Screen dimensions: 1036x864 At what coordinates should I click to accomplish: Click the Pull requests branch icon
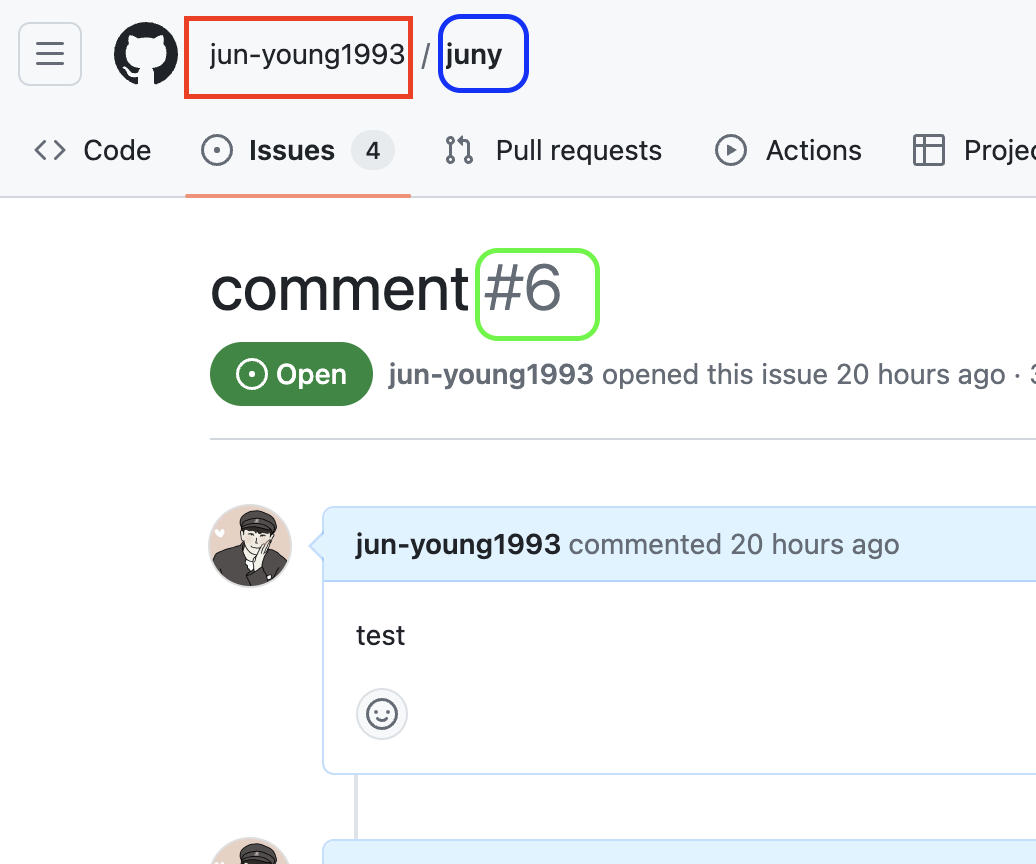click(459, 150)
